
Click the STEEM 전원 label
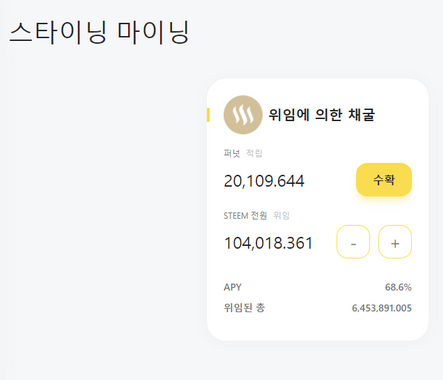coord(245,216)
